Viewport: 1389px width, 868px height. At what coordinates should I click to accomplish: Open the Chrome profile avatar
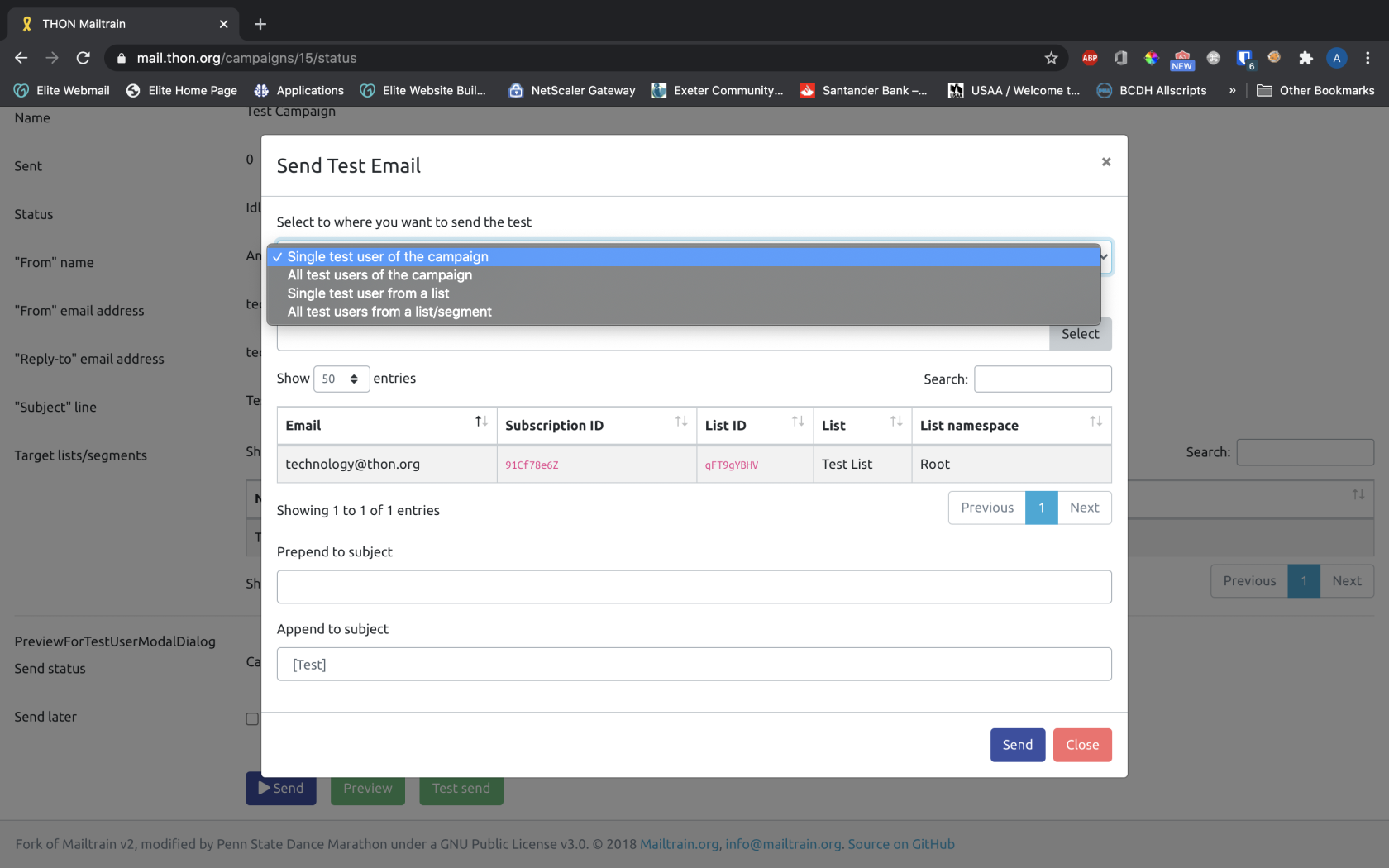[x=1336, y=58]
